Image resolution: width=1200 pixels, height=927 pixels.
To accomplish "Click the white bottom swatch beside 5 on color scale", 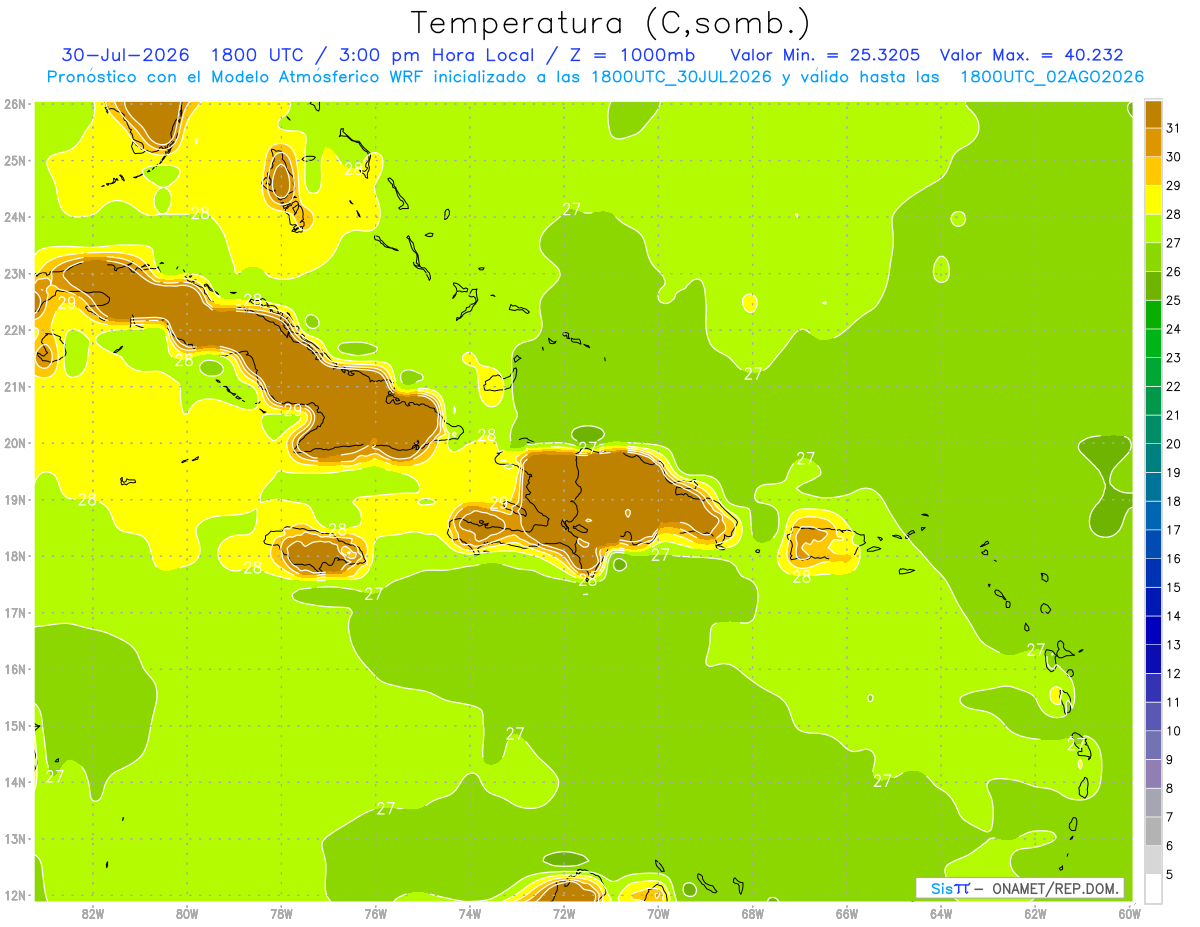I will click(x=1153, y=888).
